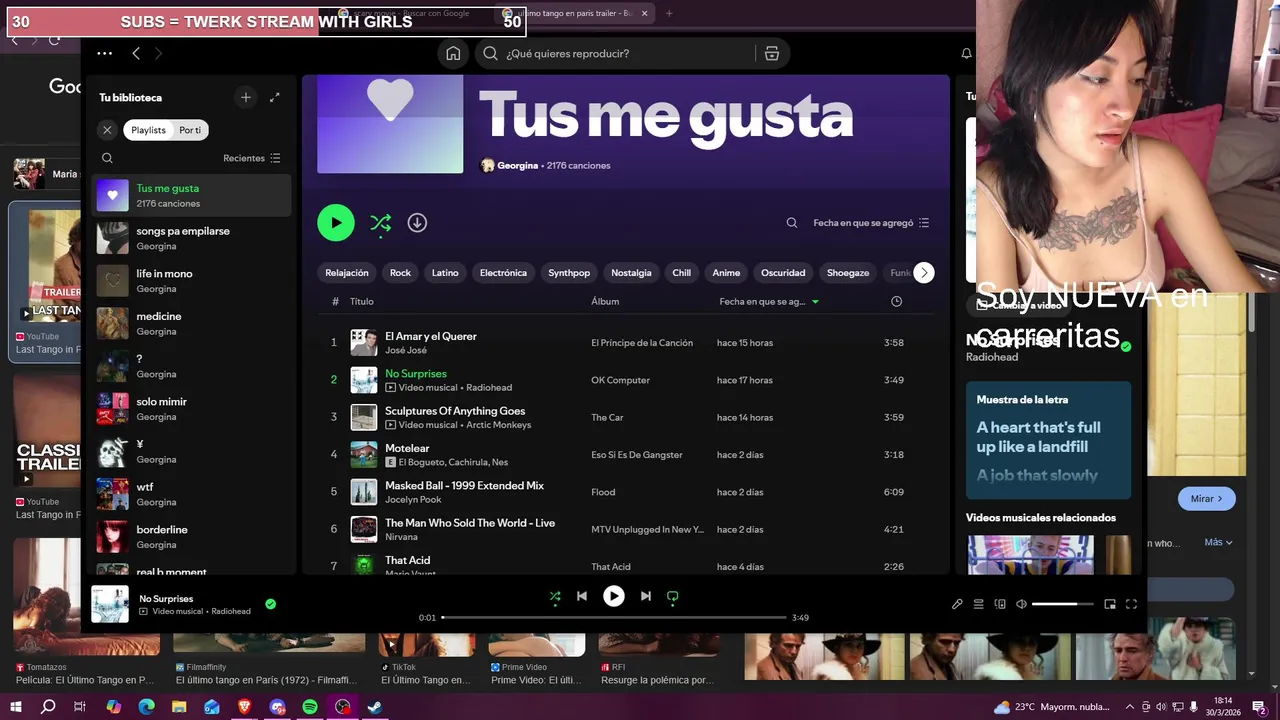This screenshot has width=1280, height=720.
Task: Mute volume speaker icon
Action: point(1021,604)
